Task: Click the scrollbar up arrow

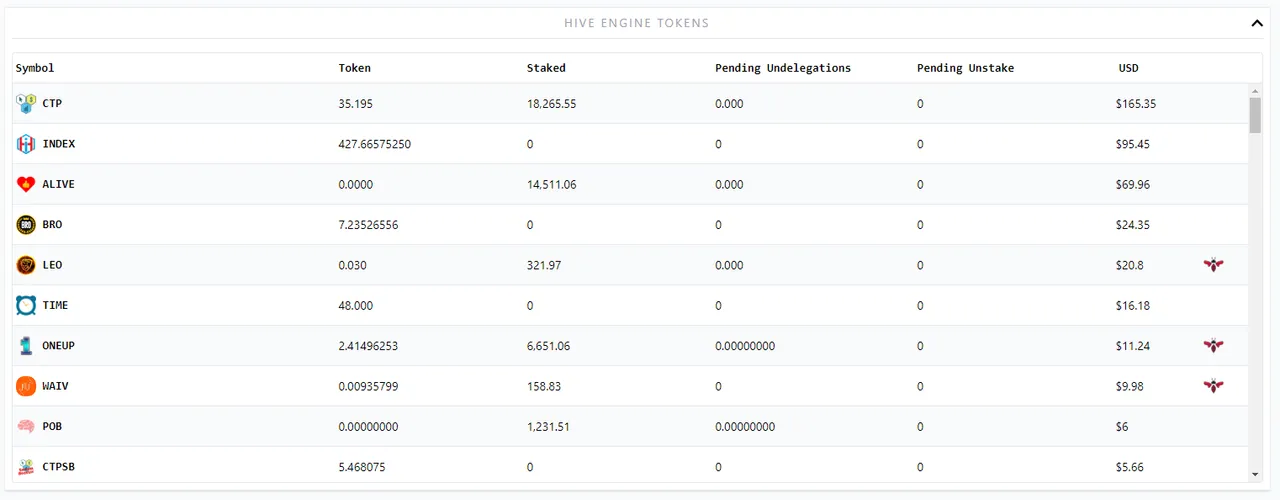Action: coord(1255,91)
